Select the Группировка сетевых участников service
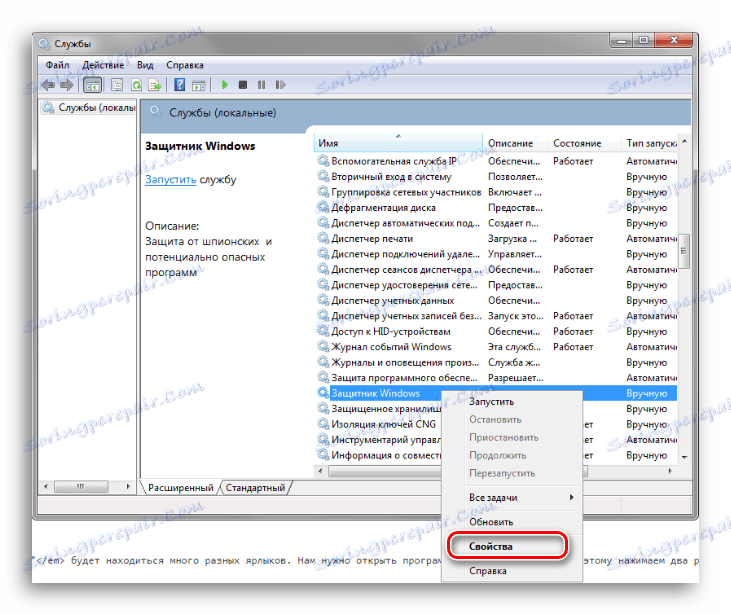The height and width of the screenshot is (615, 731). [x=497, y=192]
